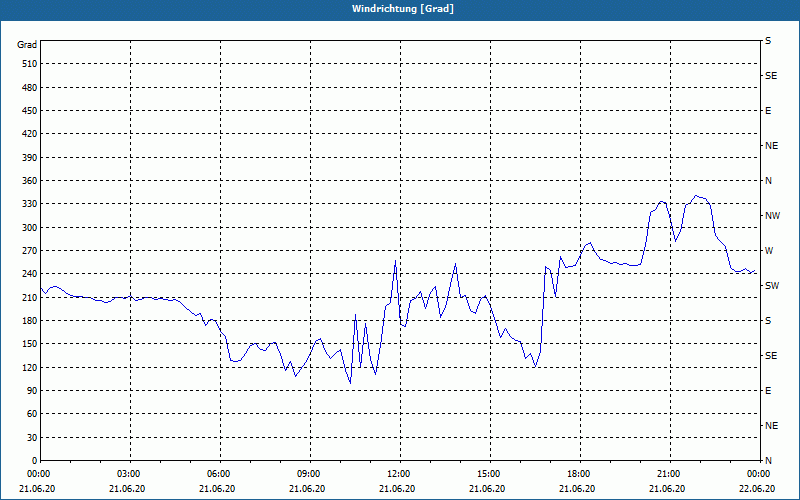
Task: Pick the 360 degree axis label
Action: 30,181
